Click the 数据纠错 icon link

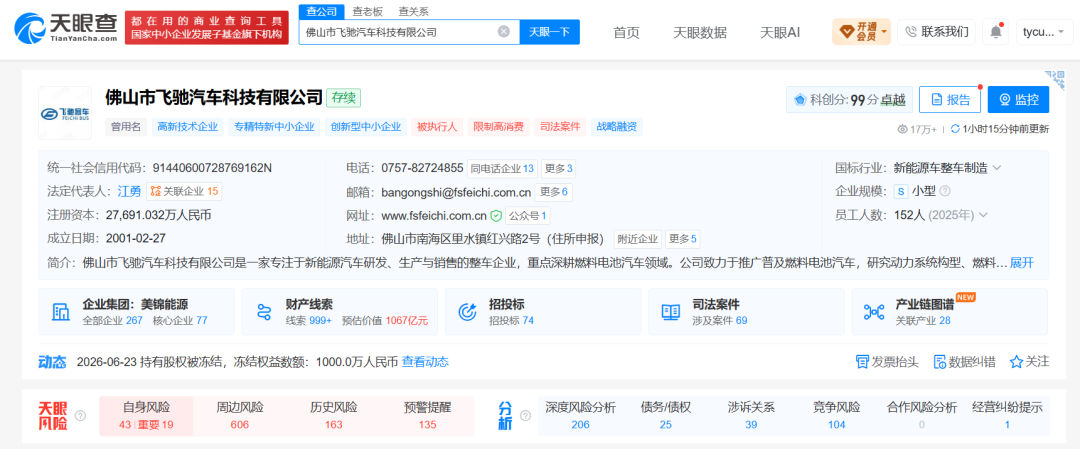(x=964, y=362)
